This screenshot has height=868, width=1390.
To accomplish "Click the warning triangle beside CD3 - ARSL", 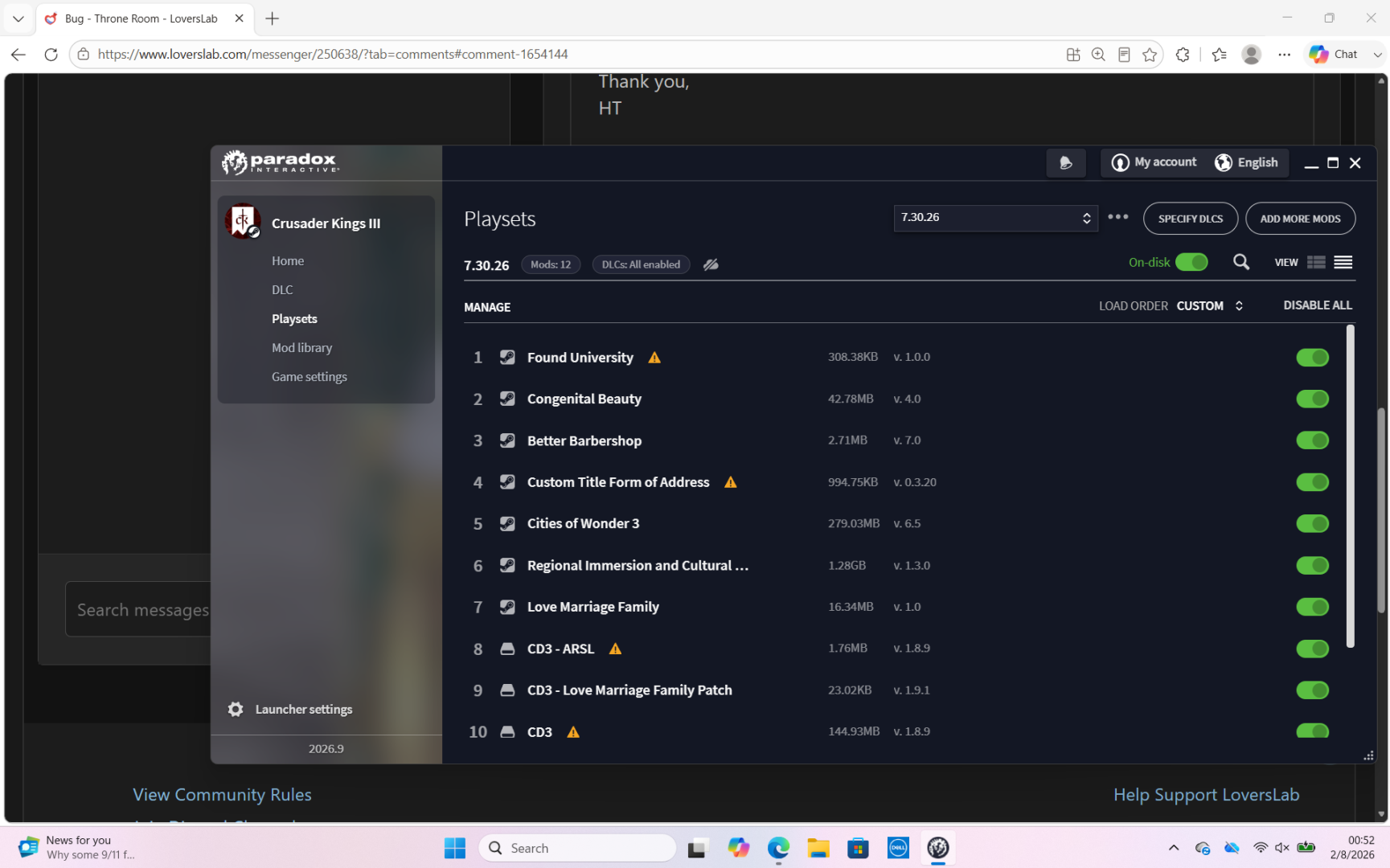I will pos(615,649).
